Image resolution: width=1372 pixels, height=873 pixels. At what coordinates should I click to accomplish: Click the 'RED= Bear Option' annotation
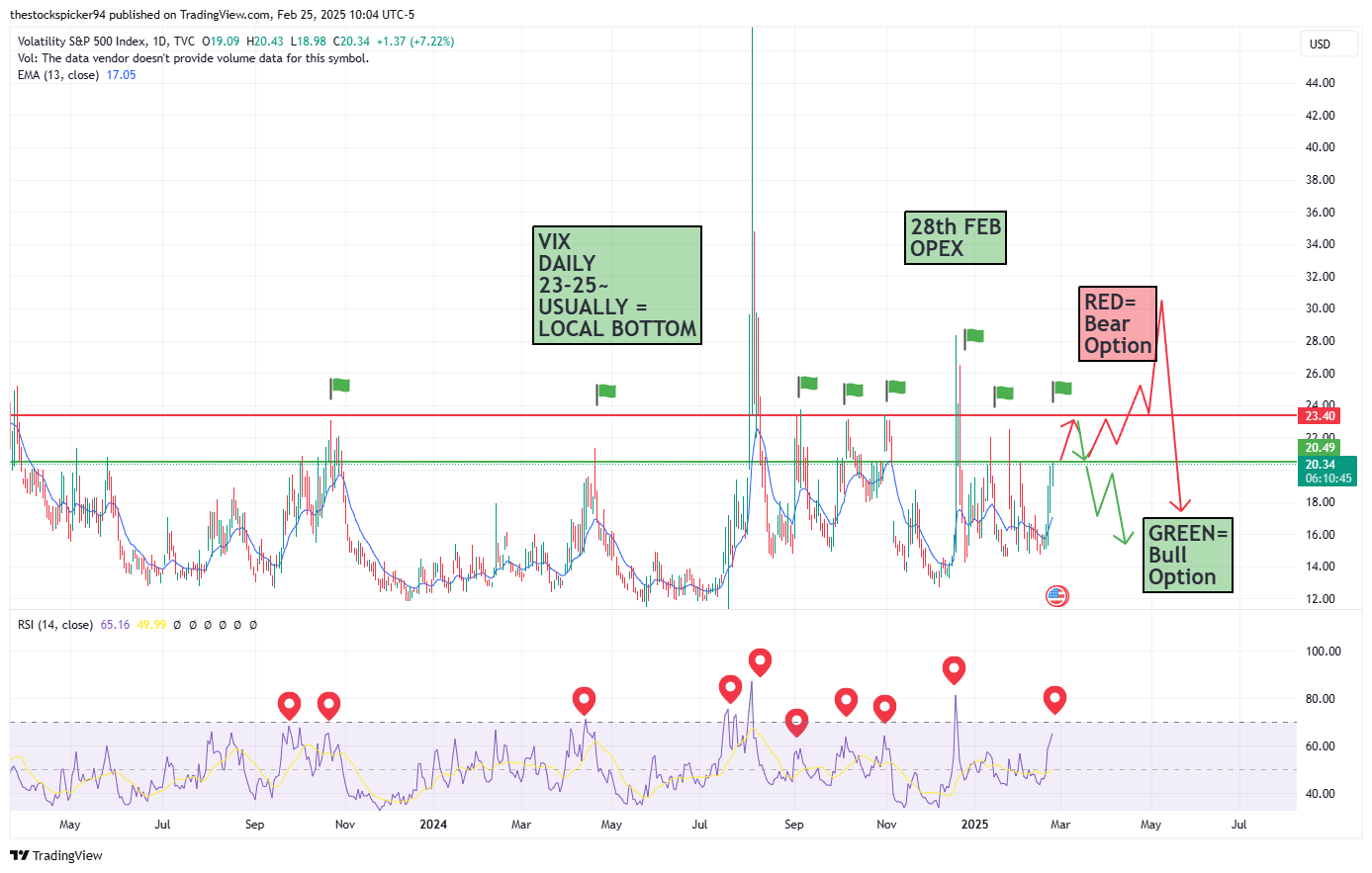(1118, 323)
